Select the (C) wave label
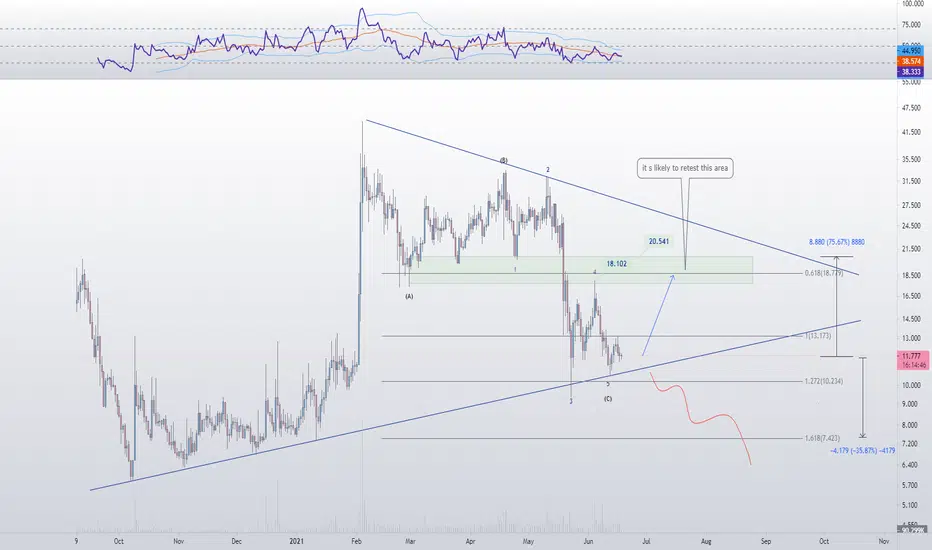932x550 pixels. coord(608,399)
